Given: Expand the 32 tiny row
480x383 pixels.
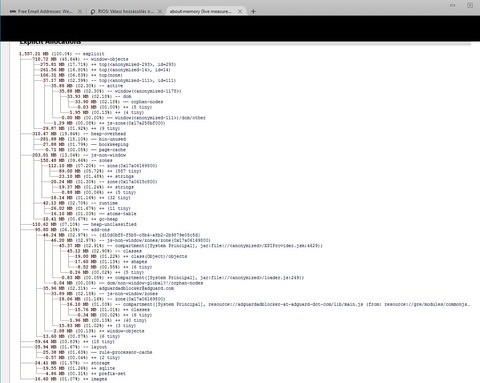Looking at the screenshot, I should [91, 198].
